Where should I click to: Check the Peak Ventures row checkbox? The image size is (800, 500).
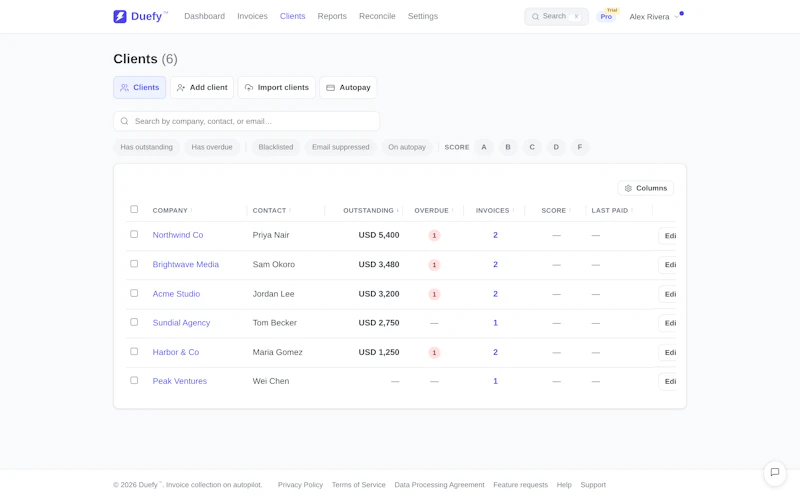coord(134,380)
